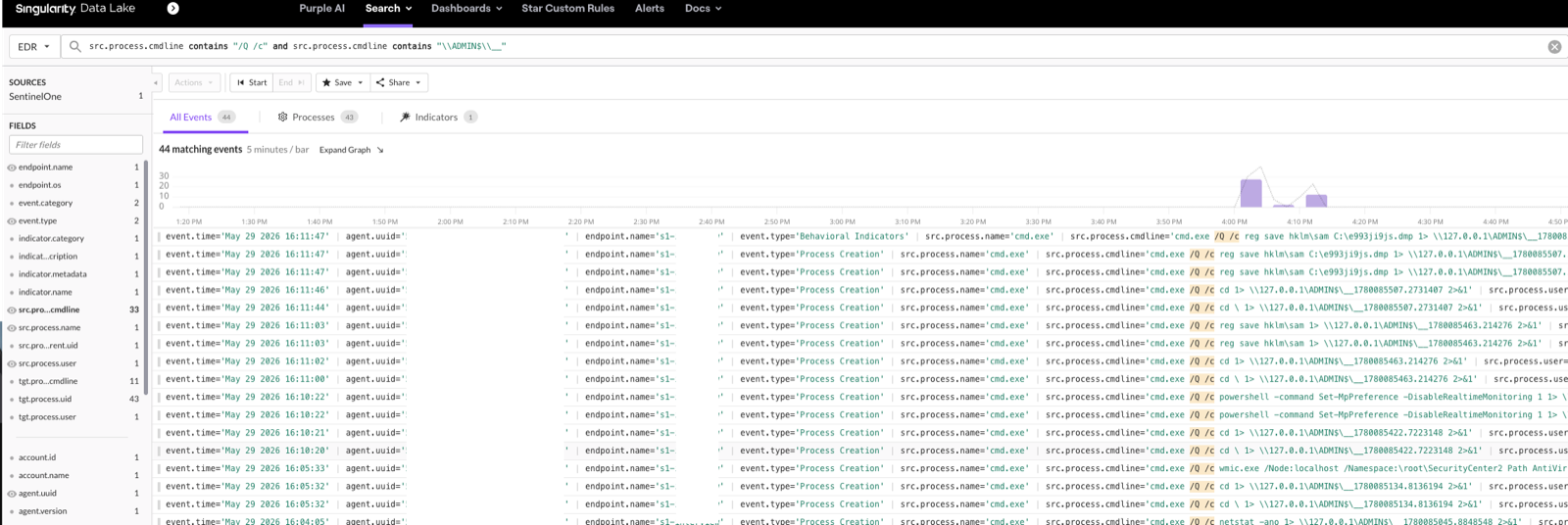Click the gear icon on Processes tab
Screen dimensions: 1568x525
point(283,118)
